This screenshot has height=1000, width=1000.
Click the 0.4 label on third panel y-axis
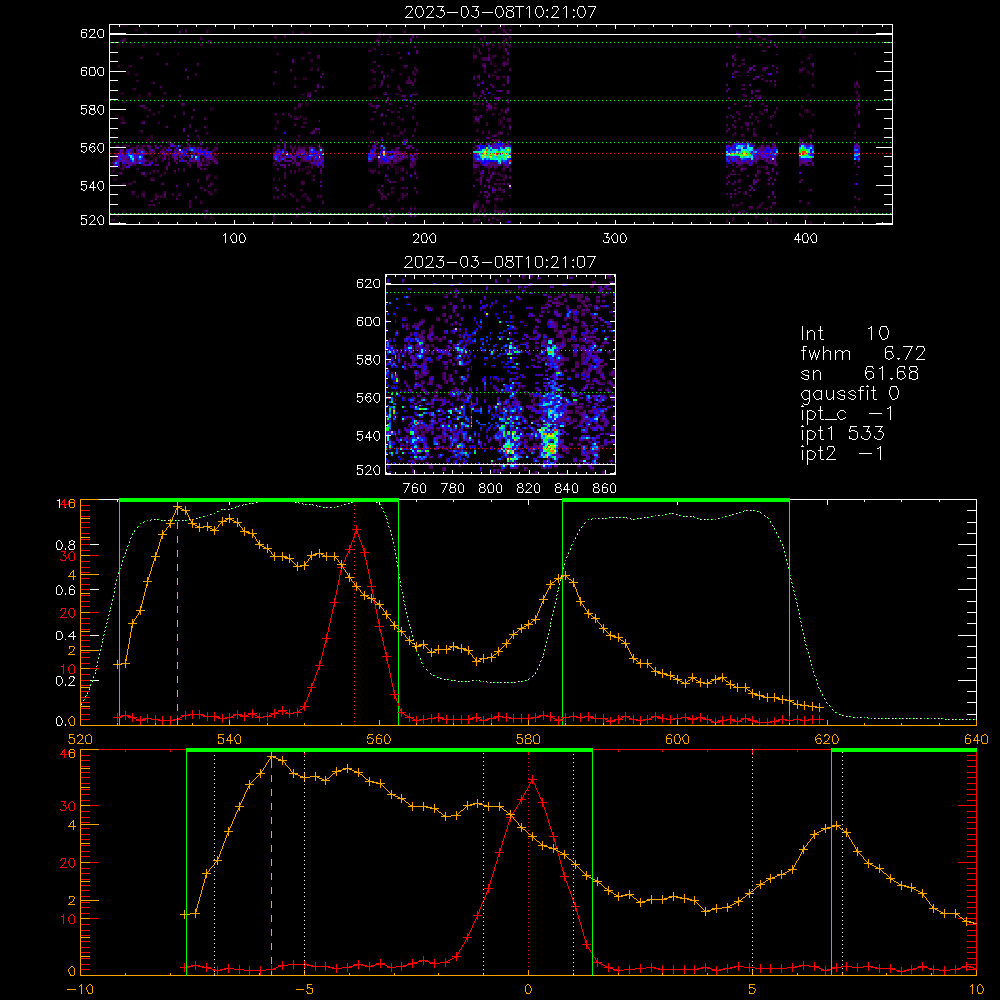65,636
